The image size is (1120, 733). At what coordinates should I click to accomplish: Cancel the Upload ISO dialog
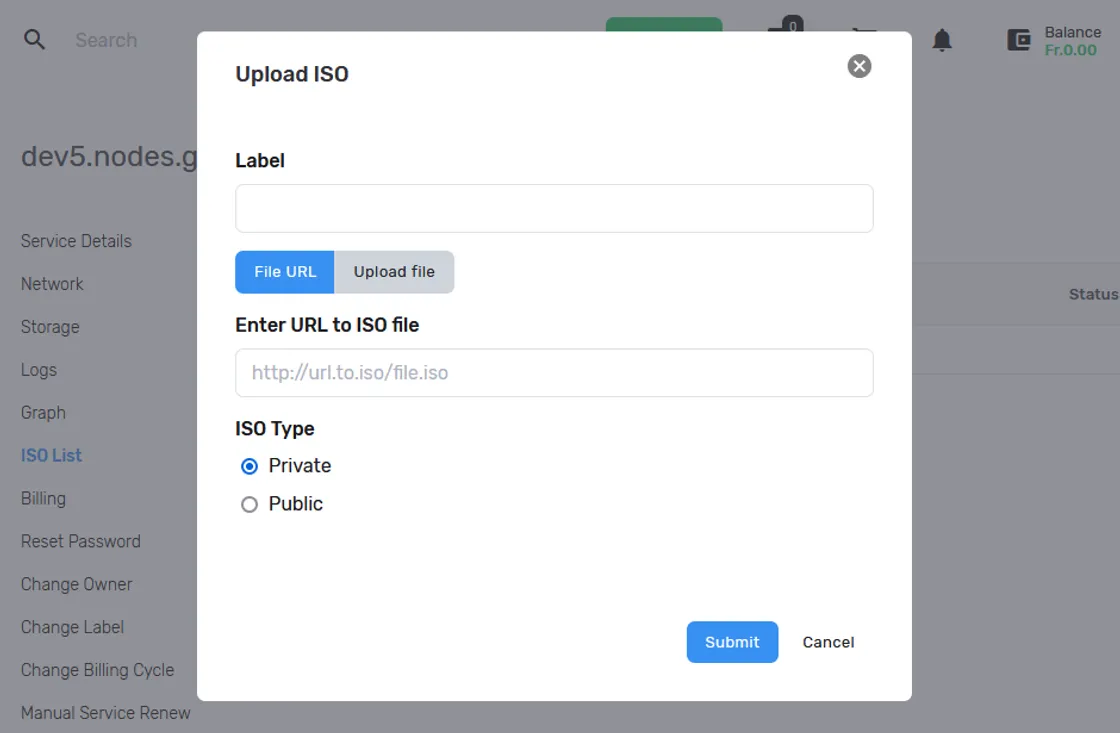pos(828,642)
